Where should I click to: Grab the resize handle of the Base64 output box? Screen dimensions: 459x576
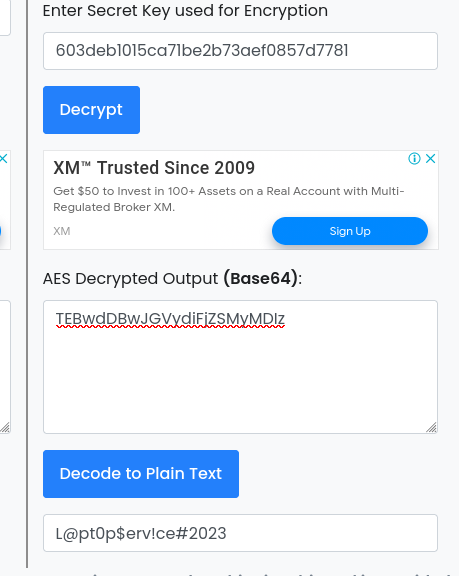click(x=431, y=428)
